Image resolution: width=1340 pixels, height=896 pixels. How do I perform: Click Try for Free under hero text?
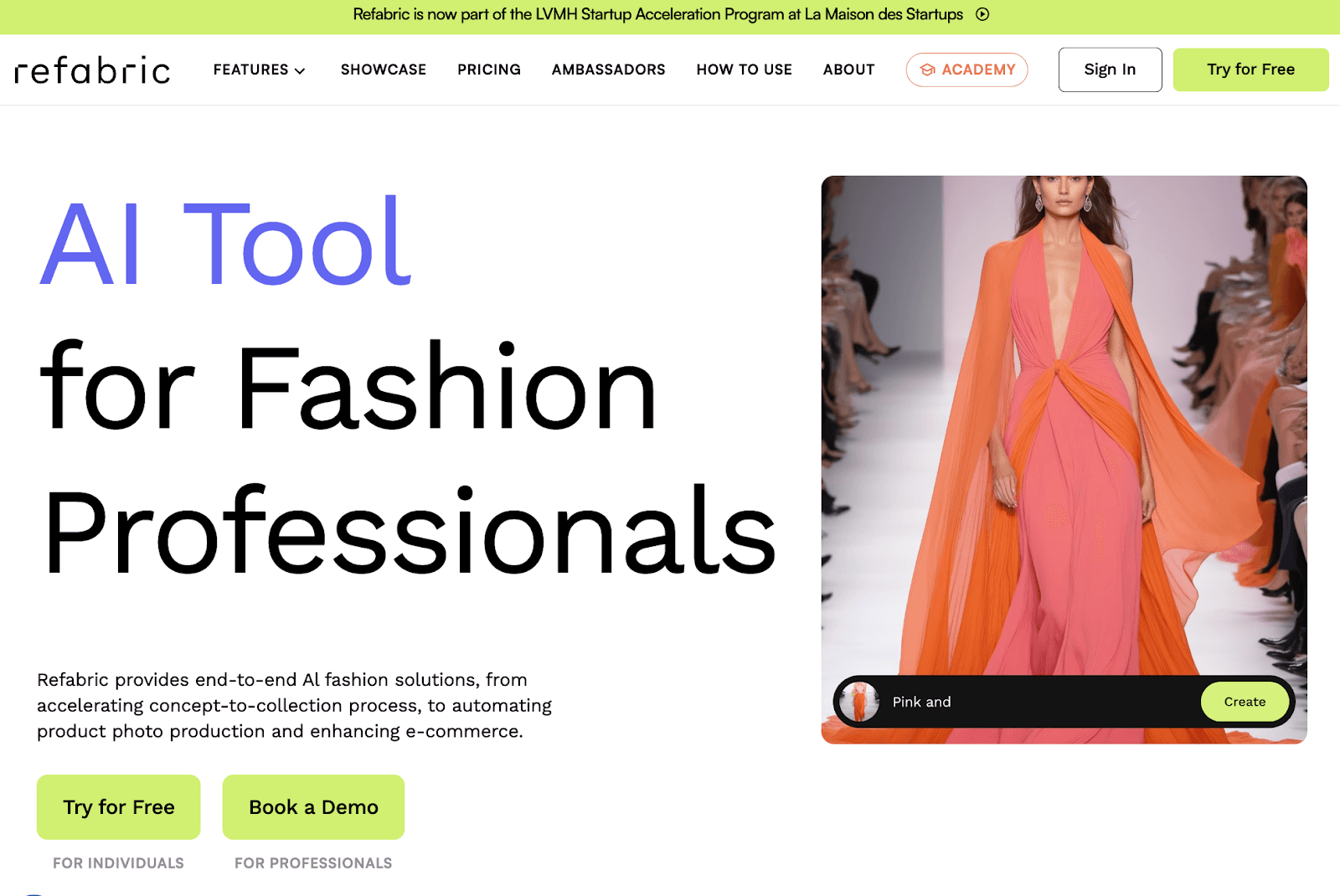(x=119, y=807)
